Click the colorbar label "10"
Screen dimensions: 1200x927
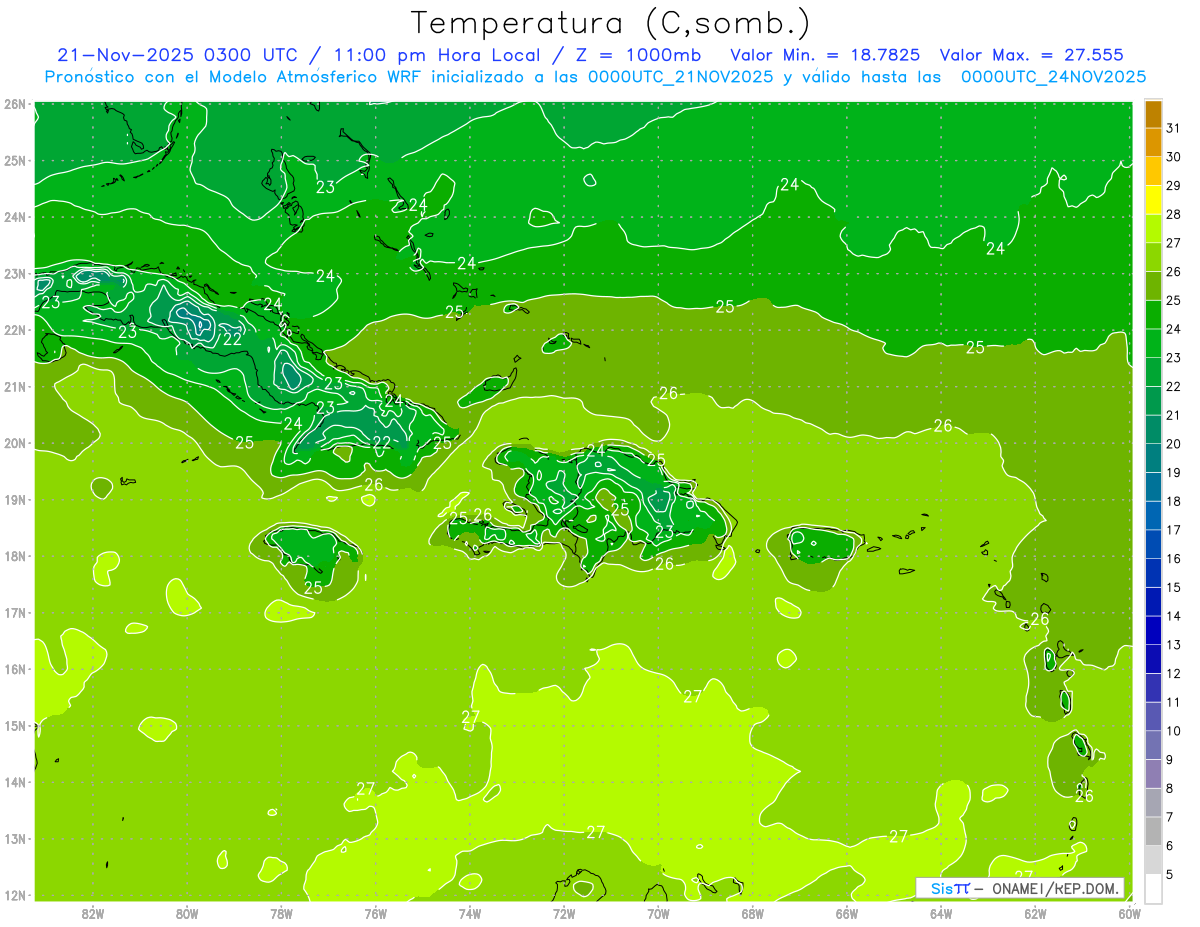point(1173,731)
